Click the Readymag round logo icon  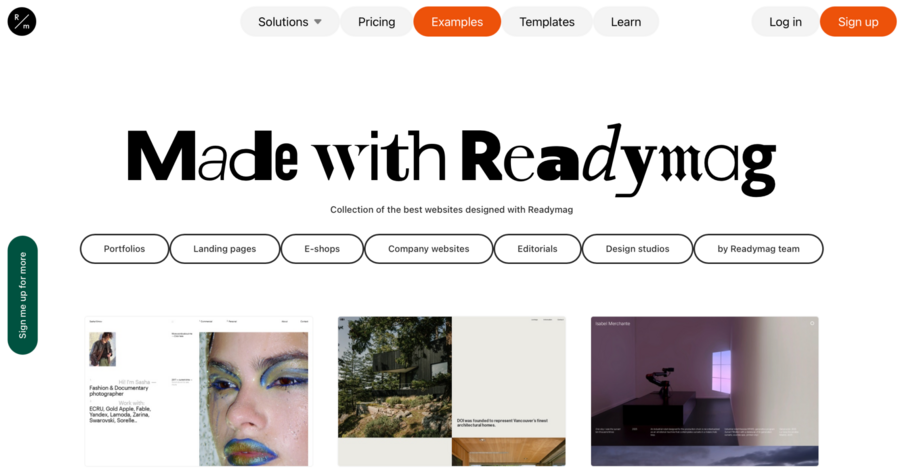click(22, 22)
